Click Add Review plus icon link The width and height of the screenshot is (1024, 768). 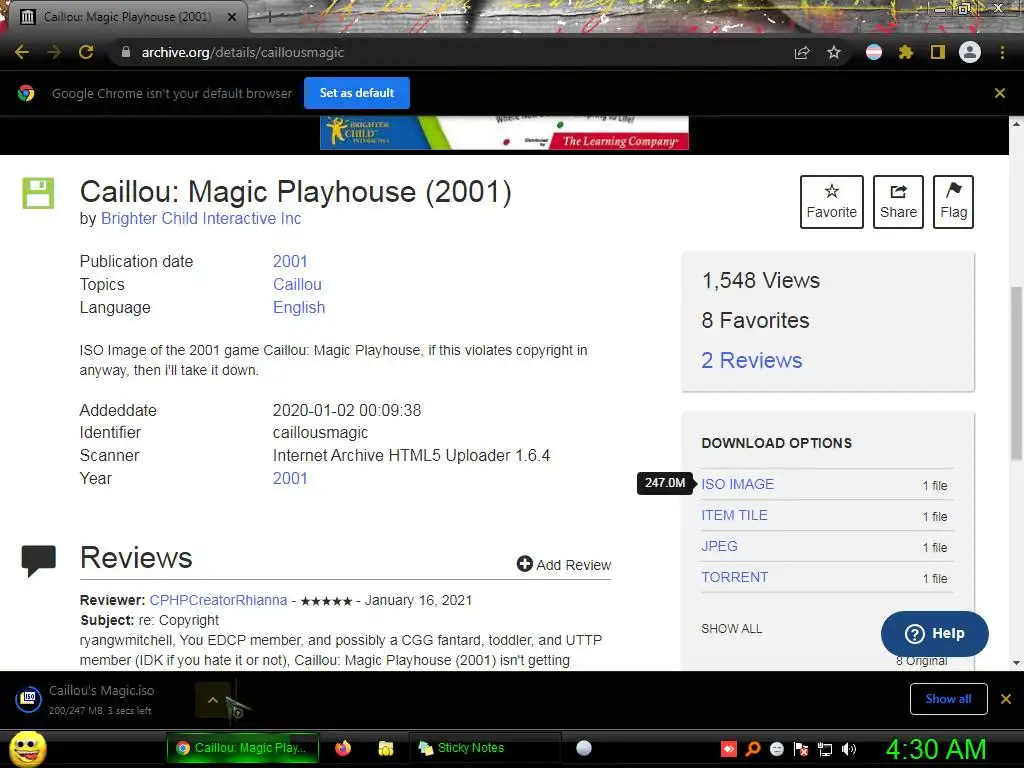[x=564, y=564]
